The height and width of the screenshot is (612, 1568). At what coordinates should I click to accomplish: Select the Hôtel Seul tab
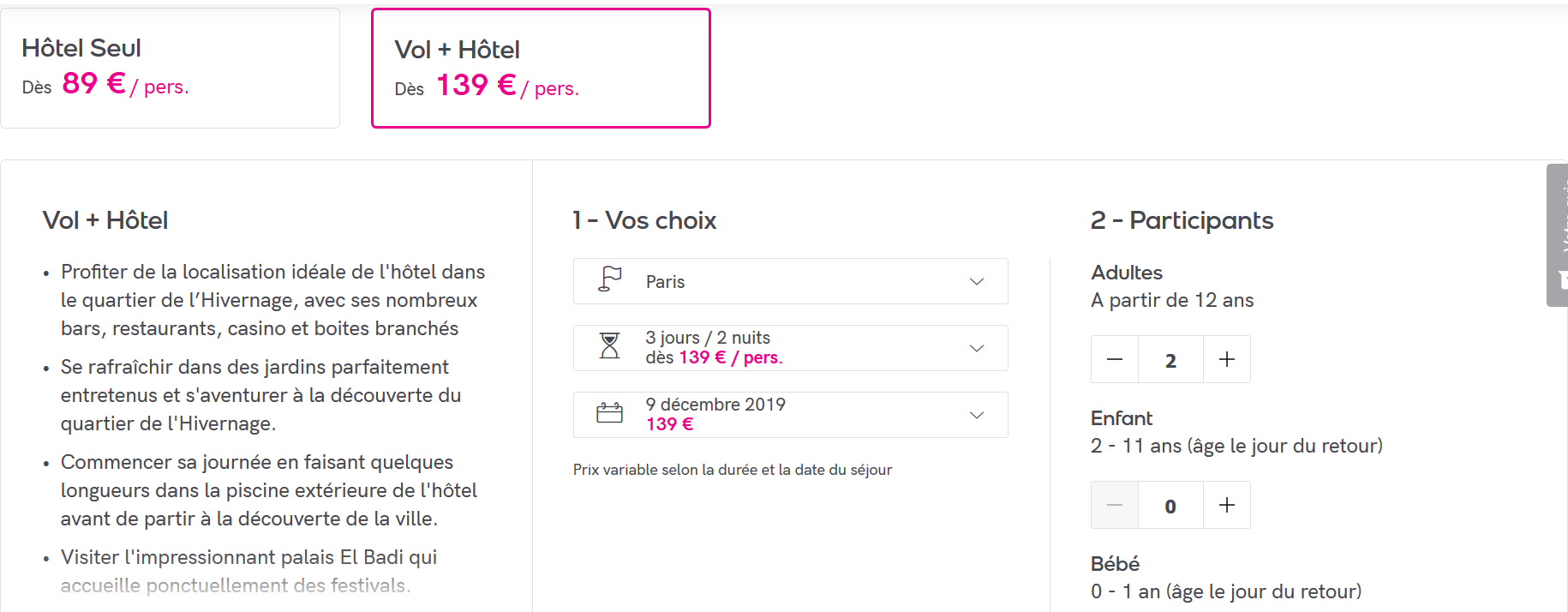pos(170,68)
